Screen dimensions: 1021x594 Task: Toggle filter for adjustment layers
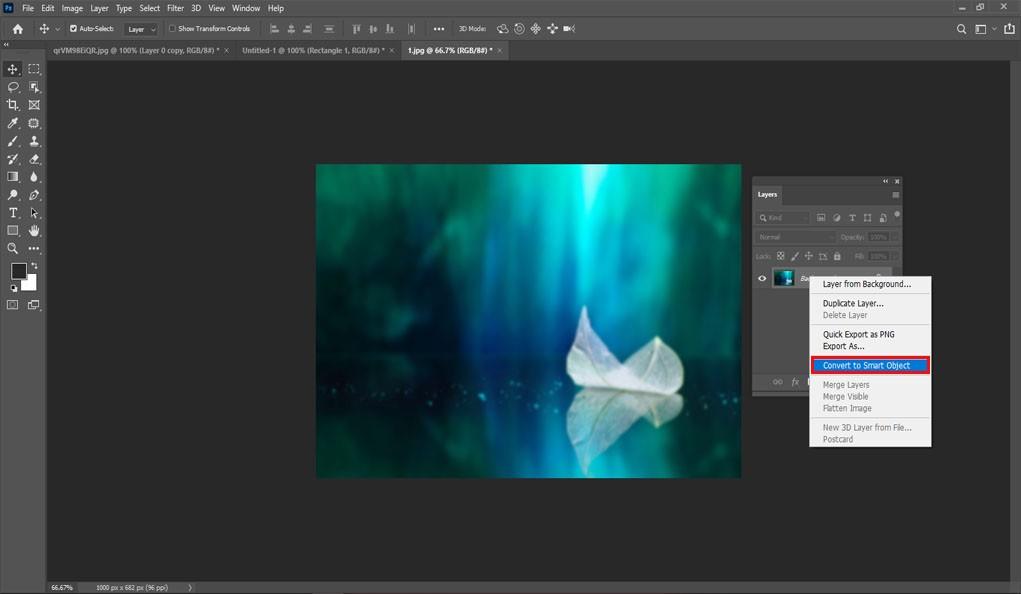(x=837, y=218)
